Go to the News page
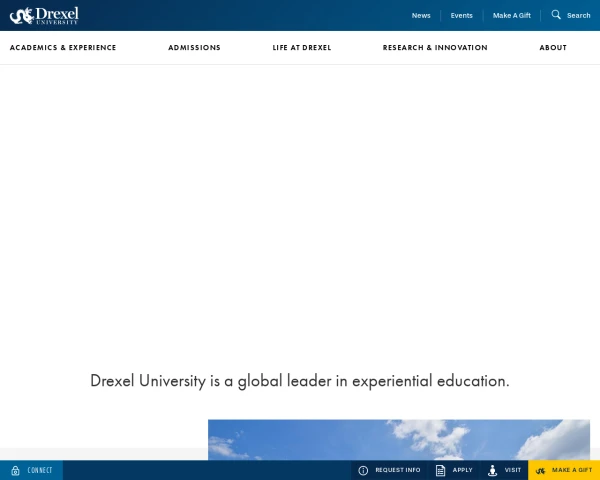 (421, 15)
